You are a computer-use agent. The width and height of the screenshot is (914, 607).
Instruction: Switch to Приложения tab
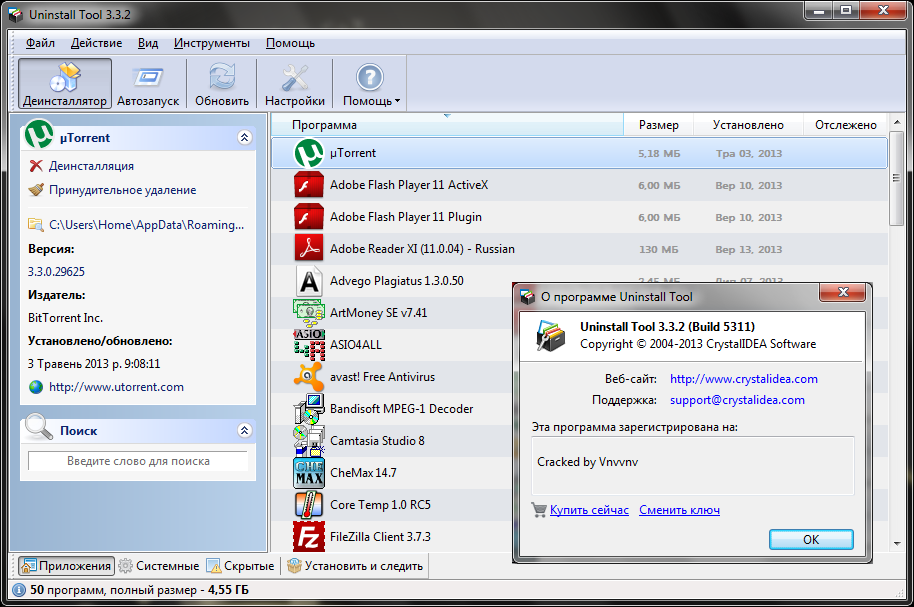[x=66, y=566]
